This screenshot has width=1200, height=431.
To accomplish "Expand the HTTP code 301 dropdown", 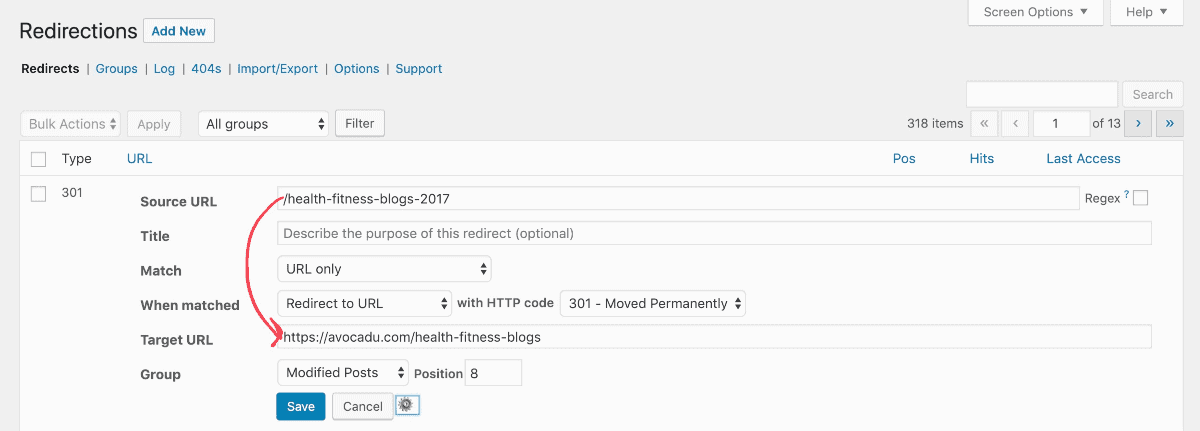I will [653, 304].
